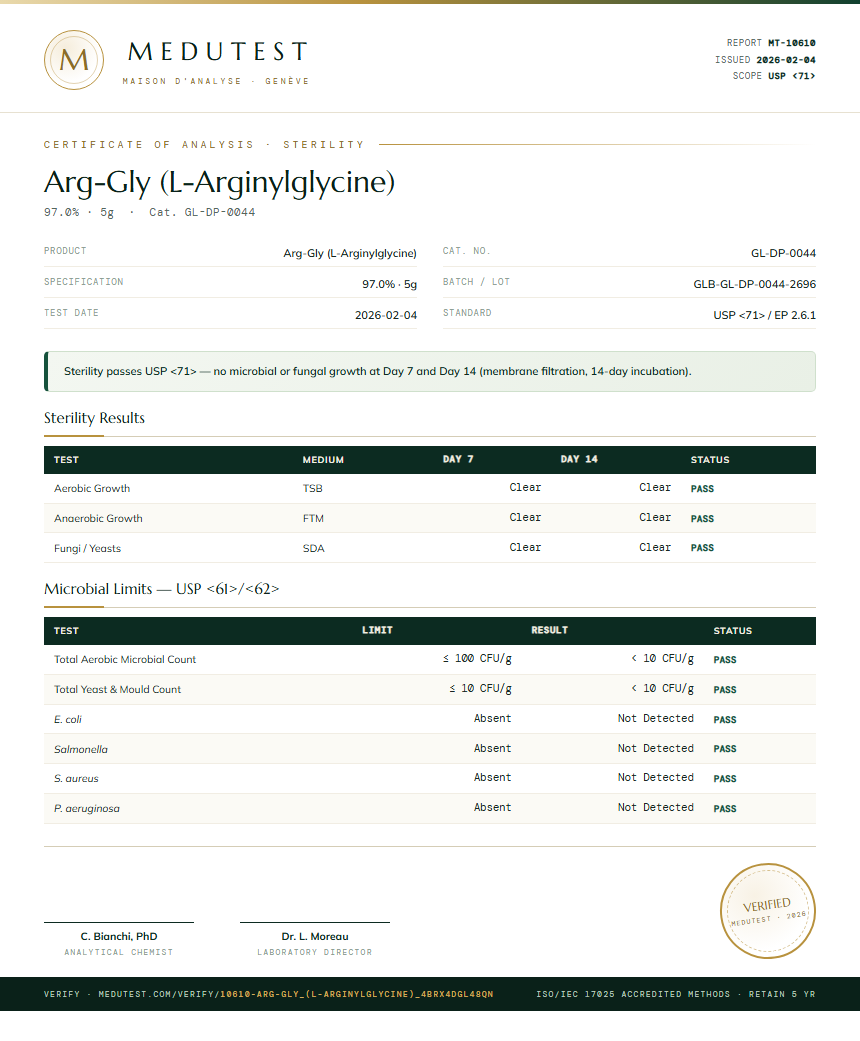Click PASS status for S. aureus
The width and height of the screenshot is (860, 1041).
725,779
